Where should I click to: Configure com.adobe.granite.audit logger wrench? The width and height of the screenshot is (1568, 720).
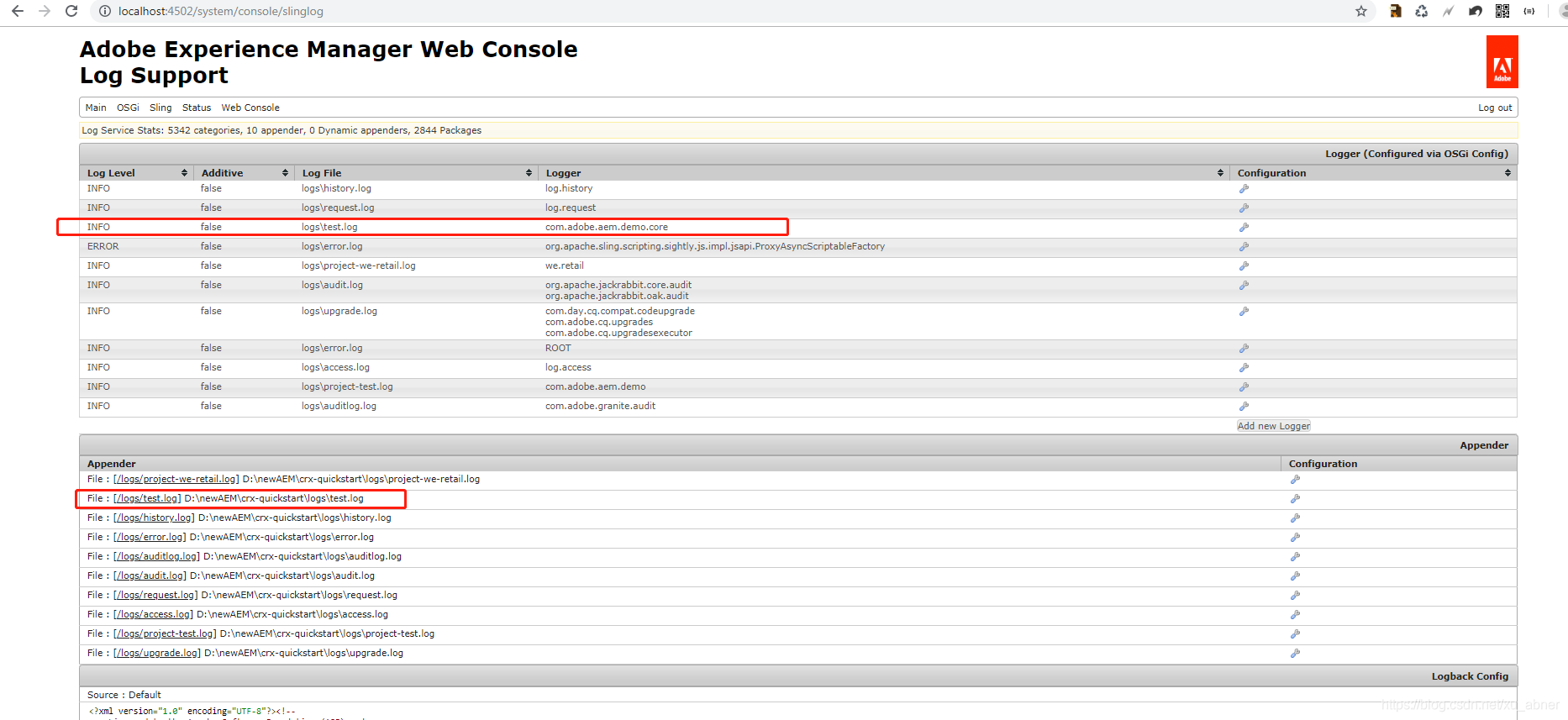pos(1244,407)
